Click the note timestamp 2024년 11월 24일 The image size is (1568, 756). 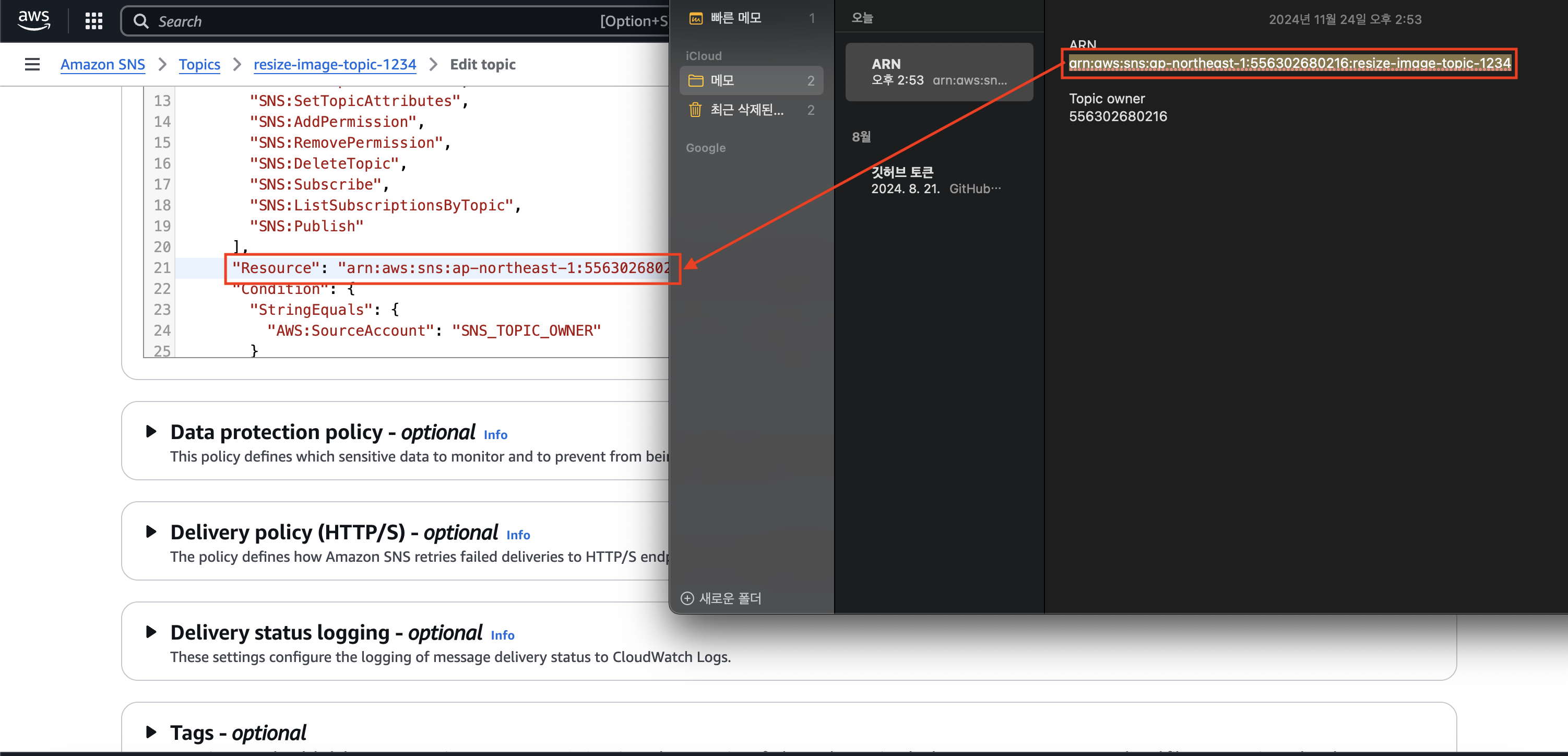point(1345,19)
